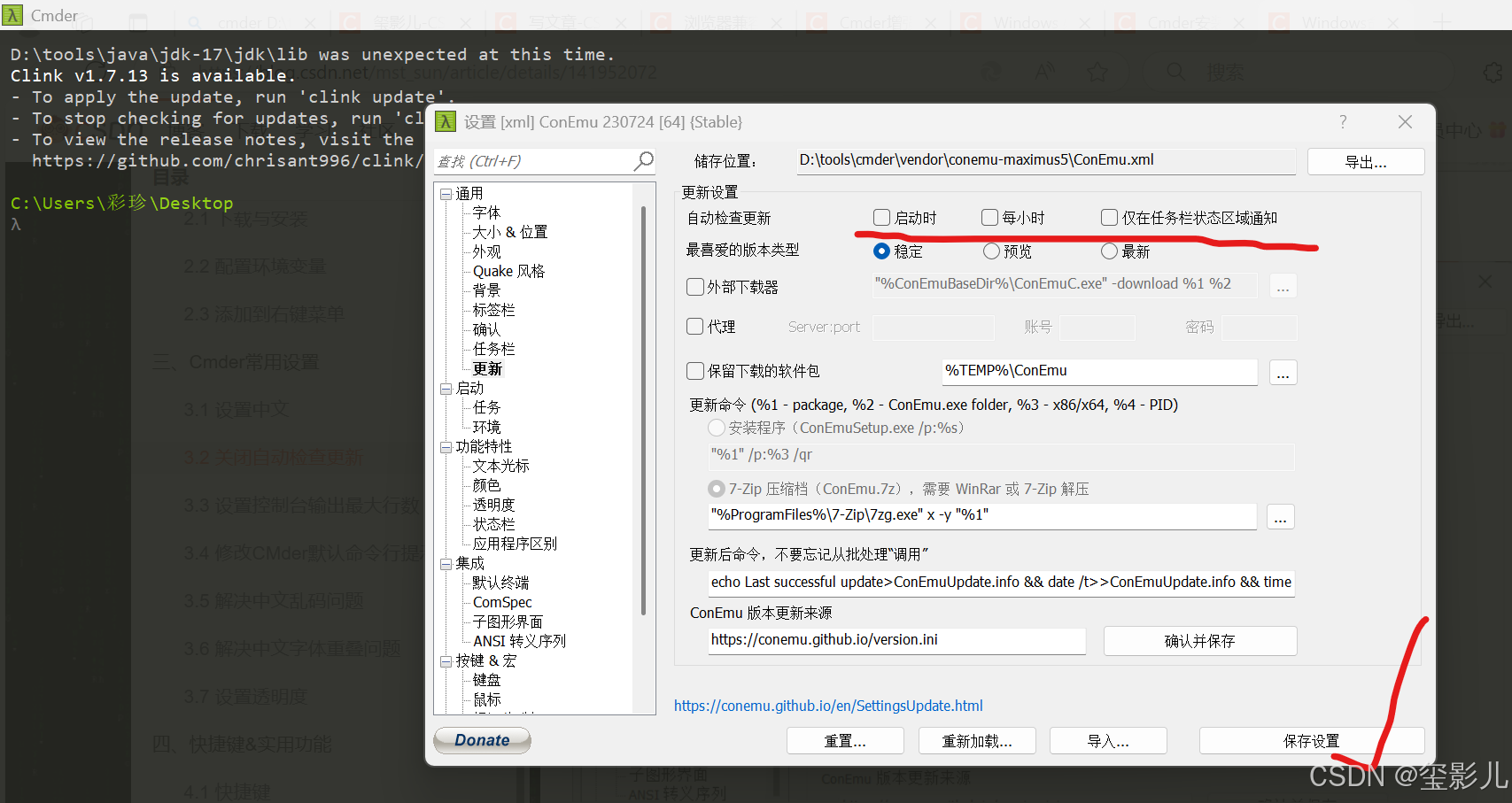Browse for %TEMP%\ConEmu download folder

point(1283,373)
